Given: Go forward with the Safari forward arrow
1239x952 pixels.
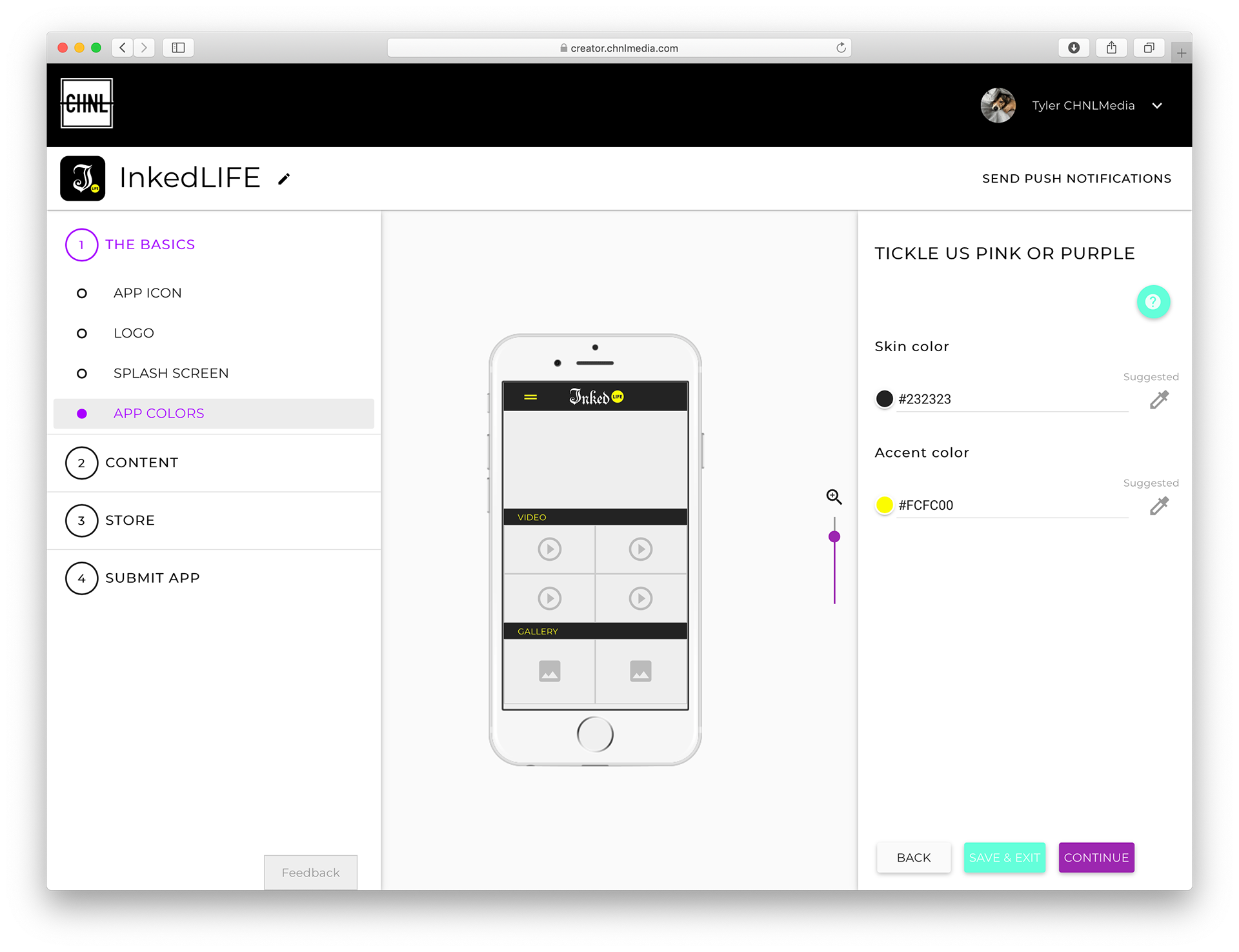Looking at the screenshot, I should tap(145, 48).
